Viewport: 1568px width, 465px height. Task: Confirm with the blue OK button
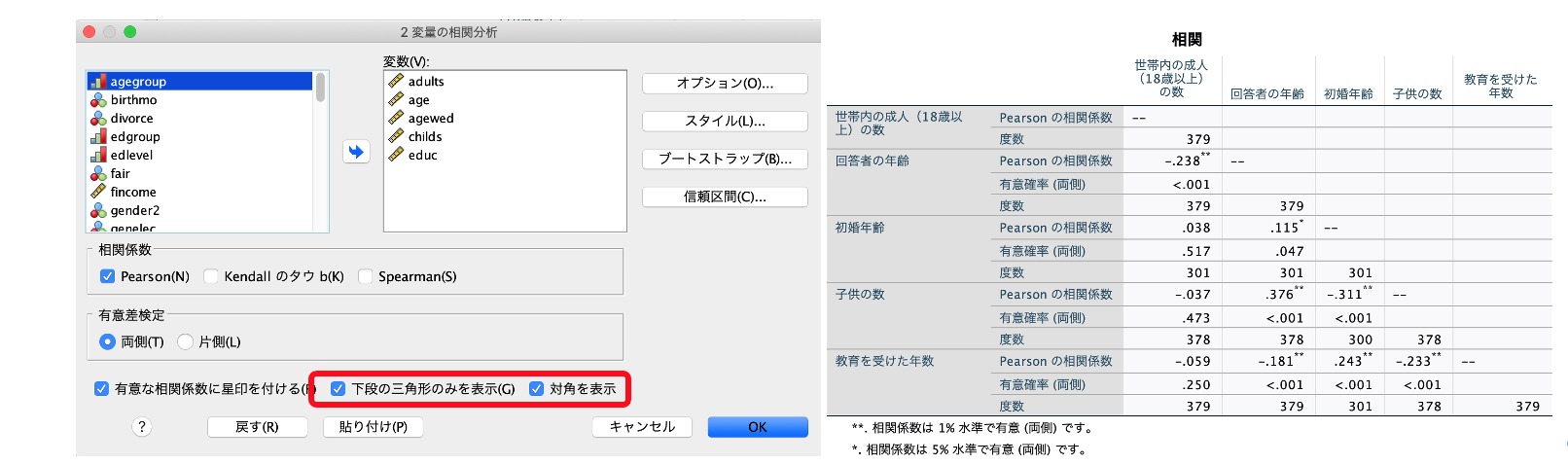[x=758, y=427]
